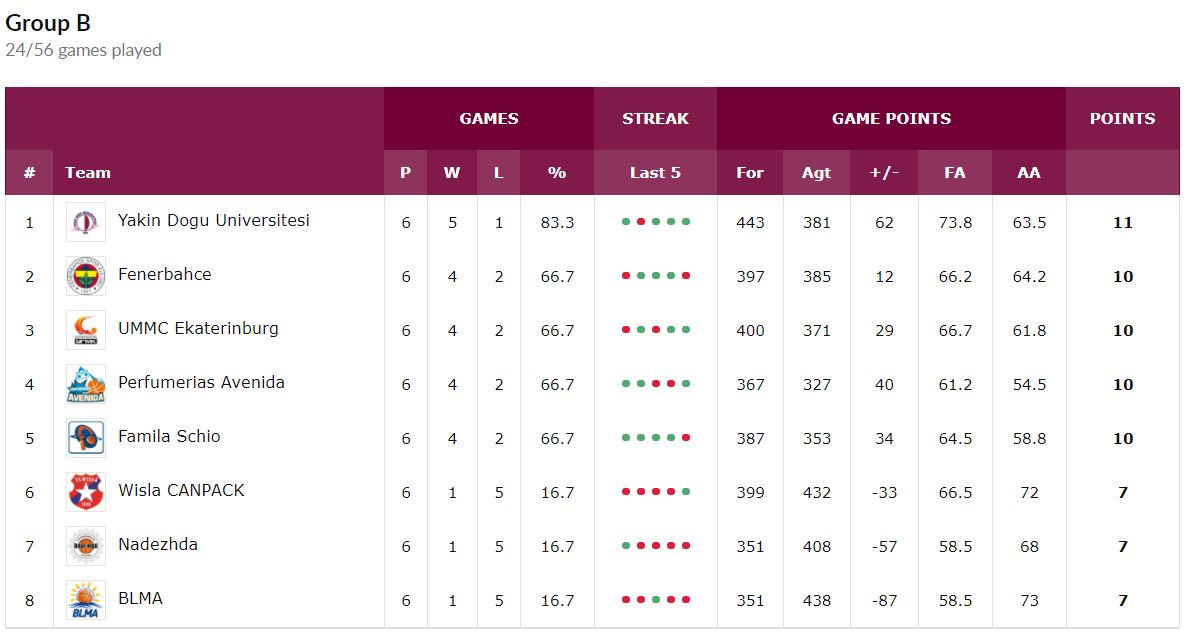The image size is (1188, 635).
Task: Go to the Wisla CANPACK team page
Action: tap(181, 490)
